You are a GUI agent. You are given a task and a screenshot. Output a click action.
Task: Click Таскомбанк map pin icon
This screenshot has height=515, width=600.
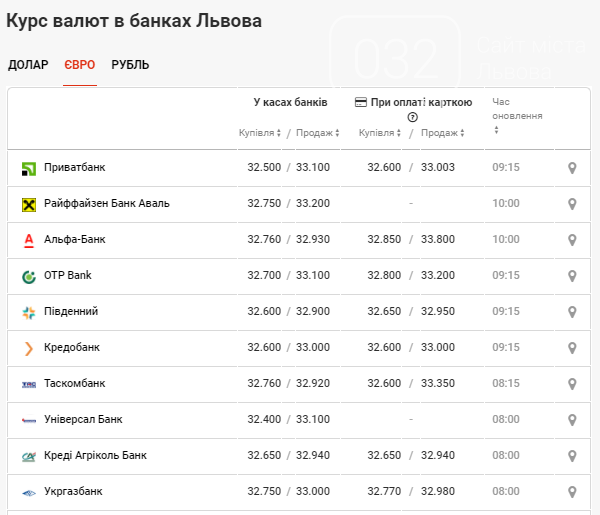pyautogui.click(x=572, y=384)
